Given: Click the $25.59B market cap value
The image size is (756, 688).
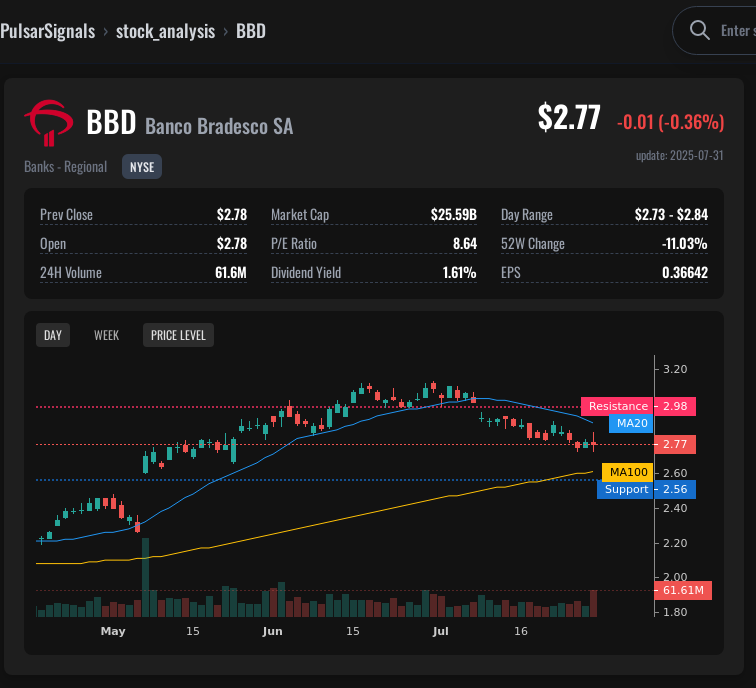Looking at the screenshot, I should coord(454,215).
